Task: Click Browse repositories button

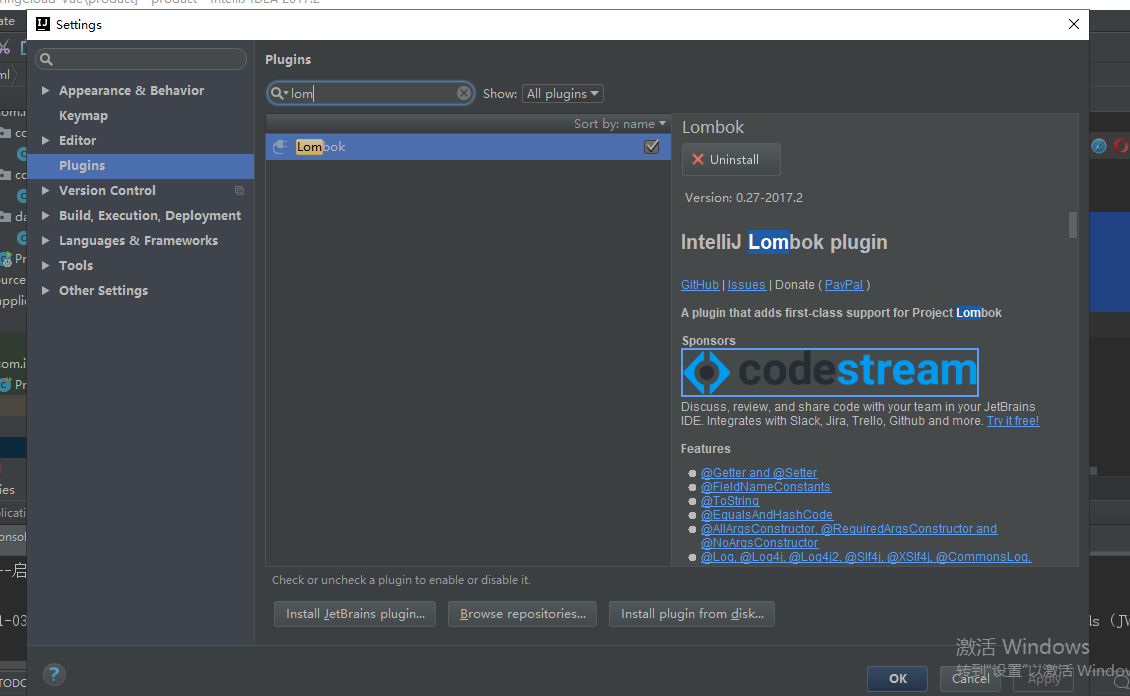Action: [522, 614]
